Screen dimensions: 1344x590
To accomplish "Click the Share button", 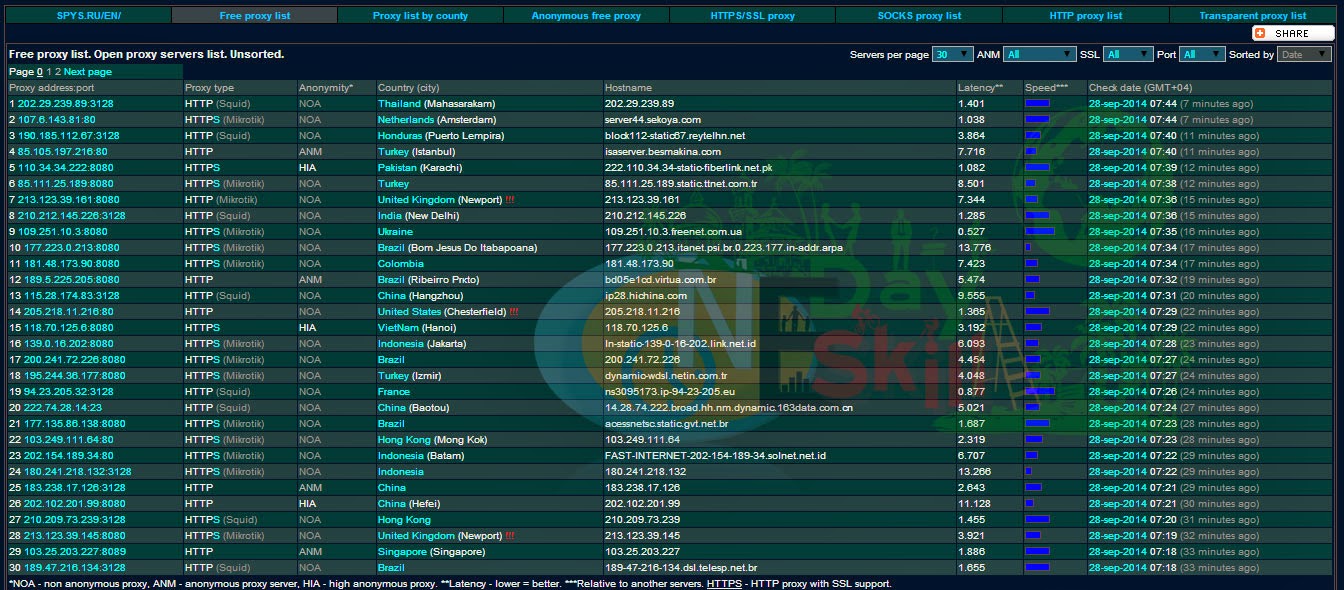I will [x=1294, y=33].
